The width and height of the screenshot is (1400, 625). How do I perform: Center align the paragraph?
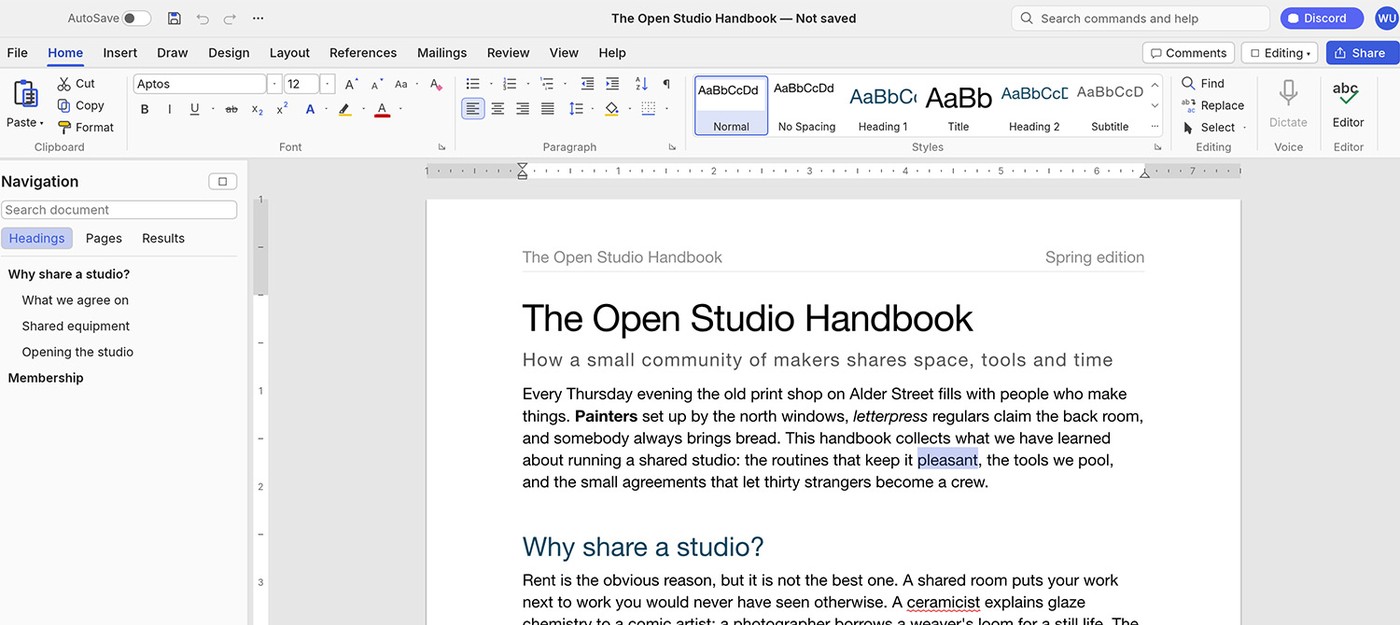(497, 109)
